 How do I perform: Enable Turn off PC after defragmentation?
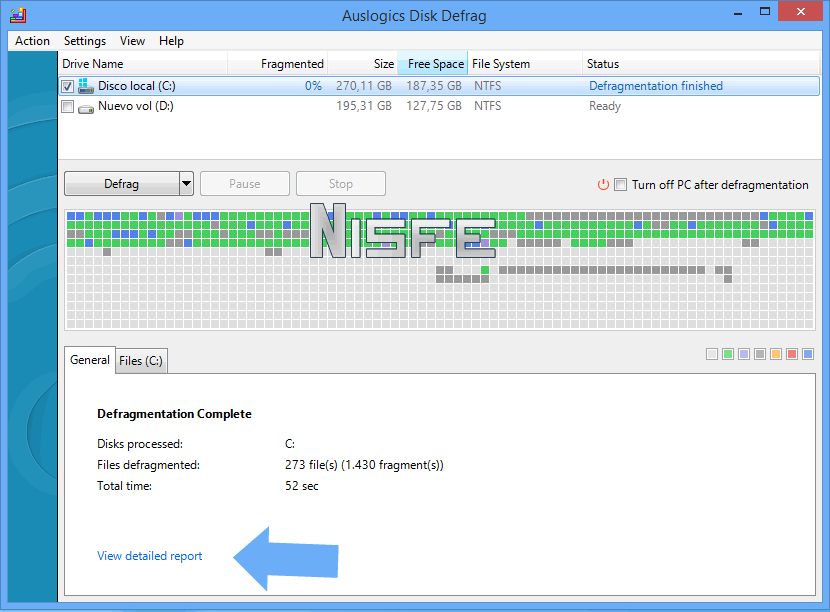click(x=621, y=185)
